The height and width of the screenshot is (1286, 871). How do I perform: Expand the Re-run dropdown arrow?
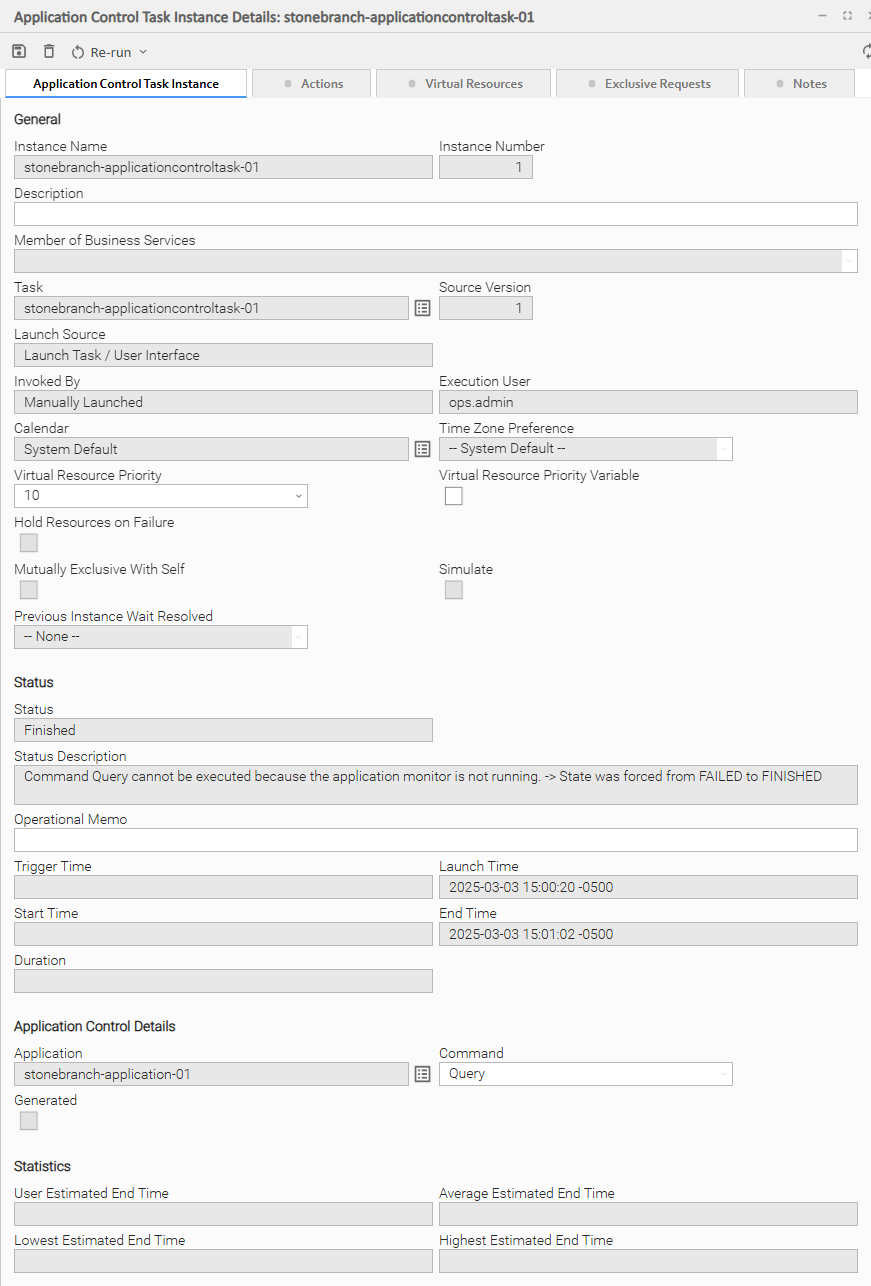pos(143,52)
